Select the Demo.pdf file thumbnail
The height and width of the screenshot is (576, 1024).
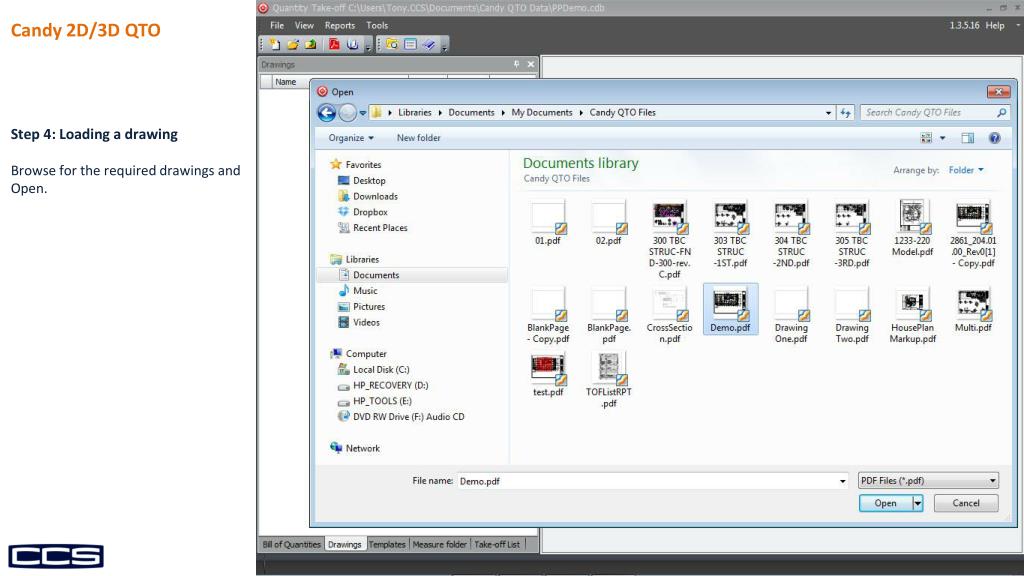click(730, 310)
